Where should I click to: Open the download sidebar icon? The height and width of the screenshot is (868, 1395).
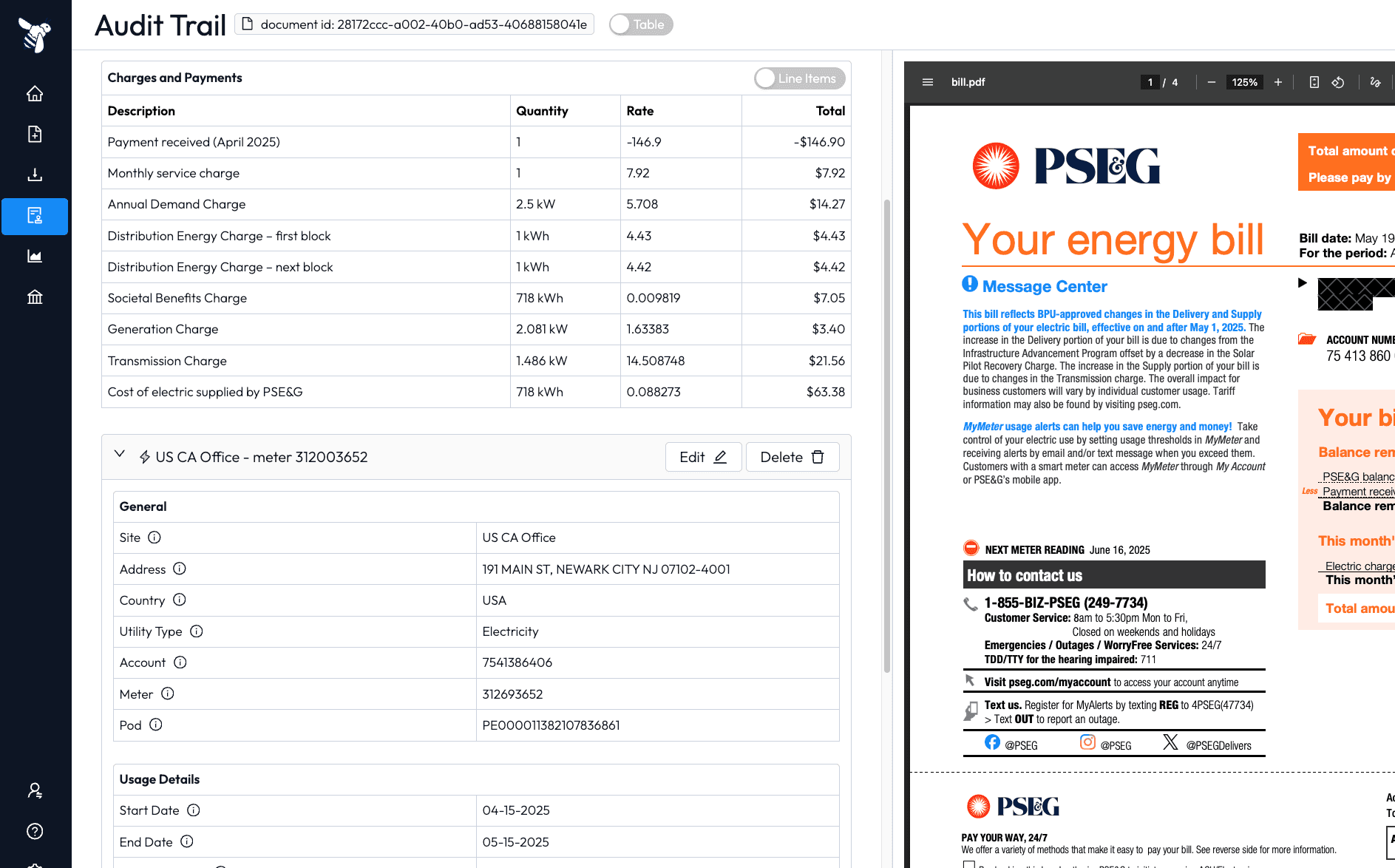pos(35,175)
